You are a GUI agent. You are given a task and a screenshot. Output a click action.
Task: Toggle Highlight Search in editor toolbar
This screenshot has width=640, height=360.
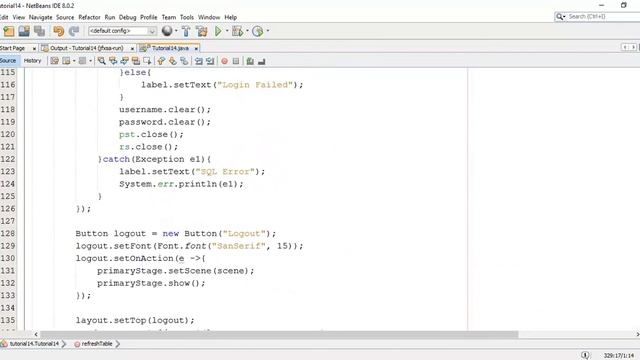pyautogui.click(x=136, y=61)
